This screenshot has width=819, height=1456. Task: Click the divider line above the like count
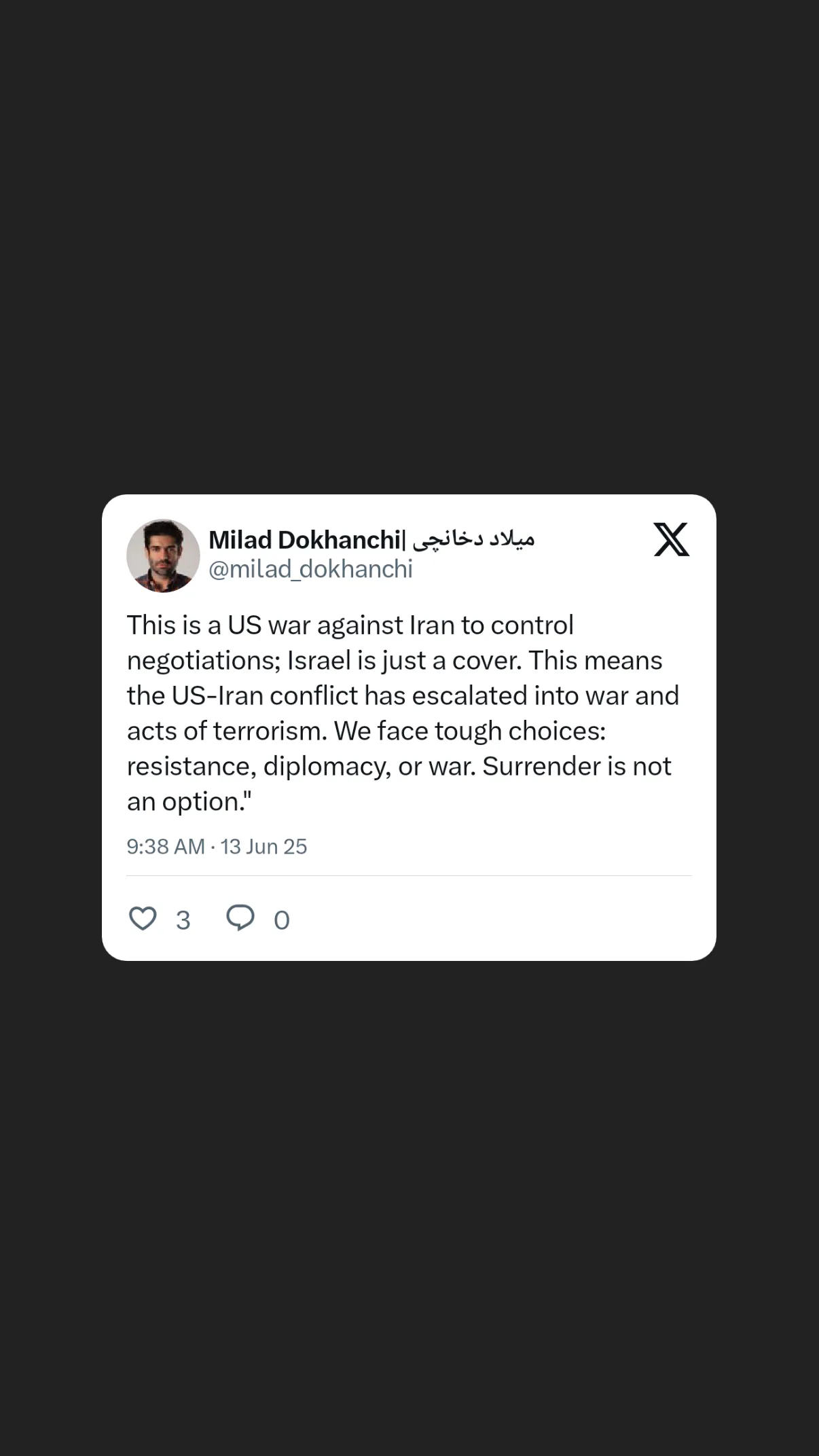(409, 875)
